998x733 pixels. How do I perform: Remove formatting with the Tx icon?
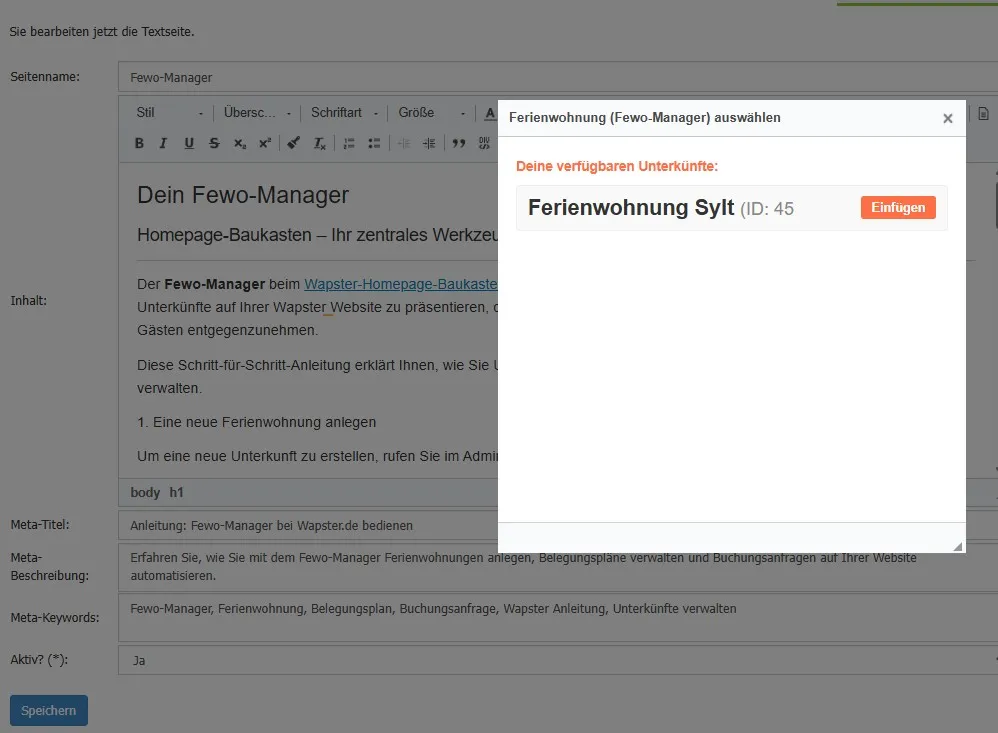tap(319, 143)
